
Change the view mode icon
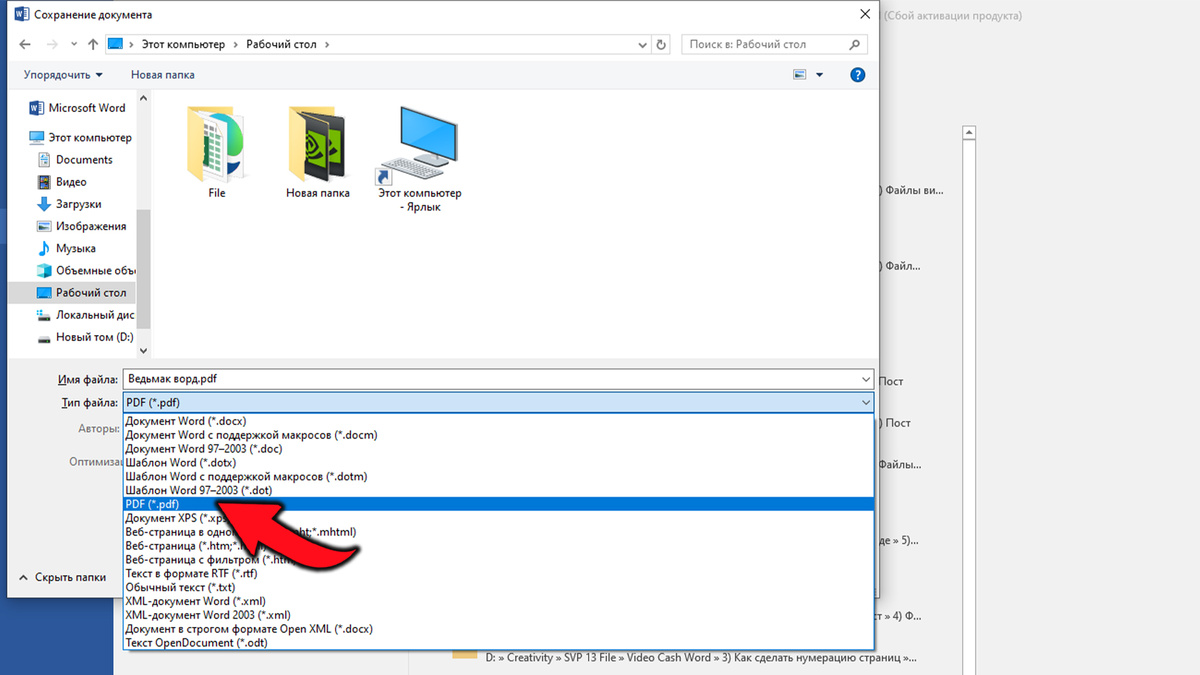[799, 75]
